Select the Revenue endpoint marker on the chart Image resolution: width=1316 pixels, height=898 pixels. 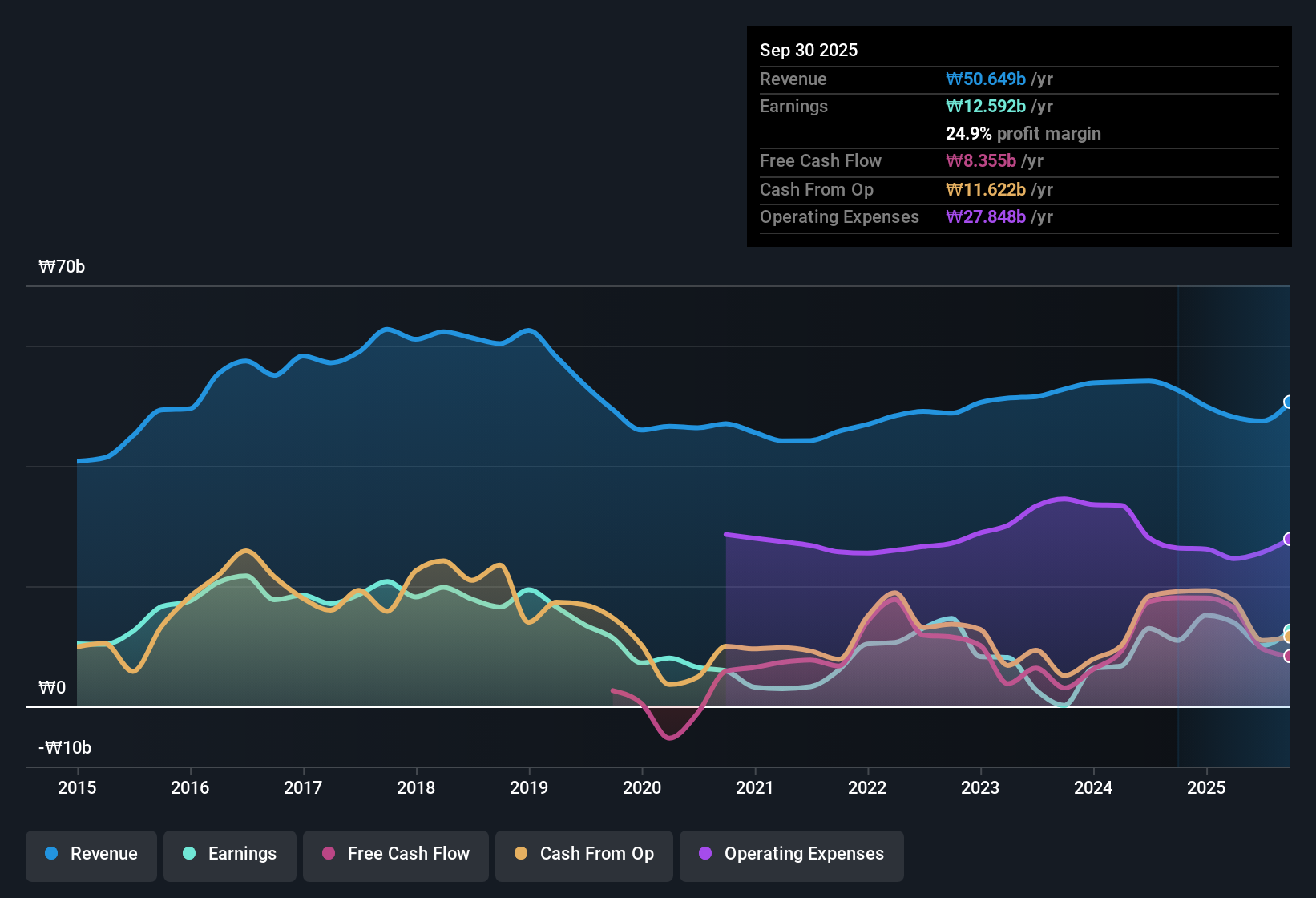[x=1289, y=402]
